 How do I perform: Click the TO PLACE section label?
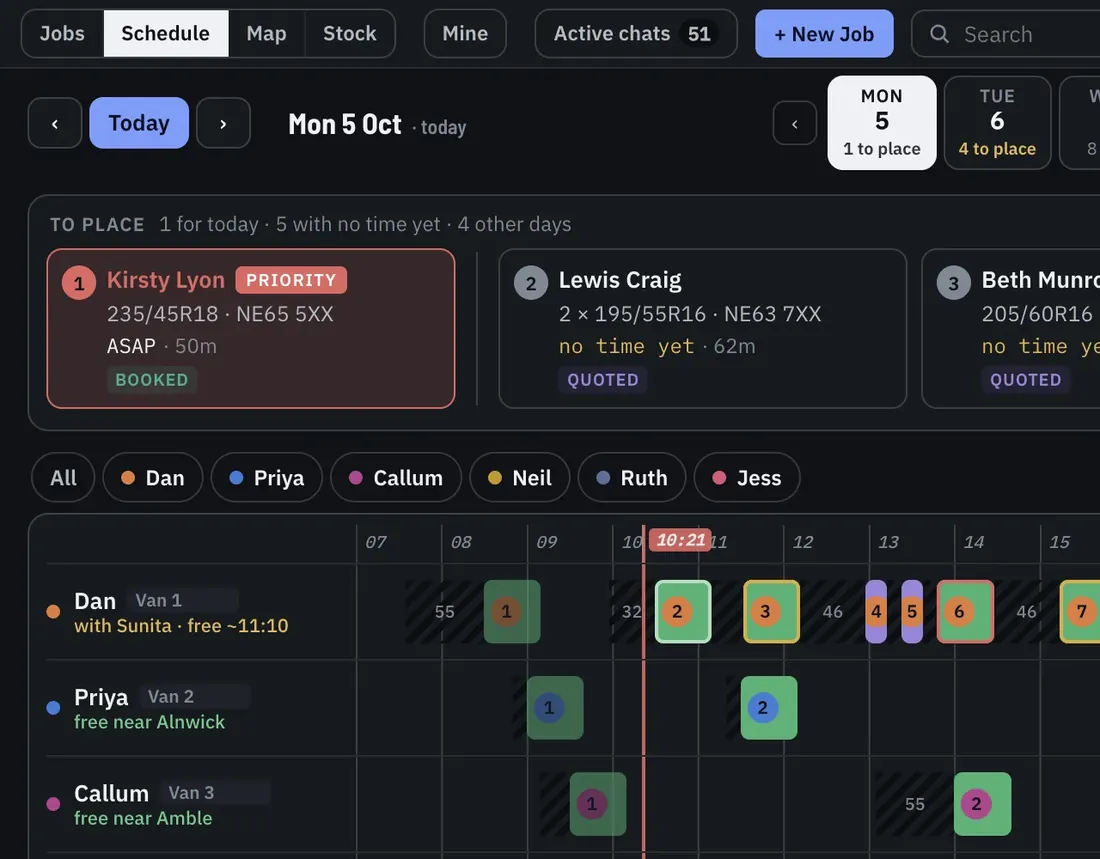[97, 225]
